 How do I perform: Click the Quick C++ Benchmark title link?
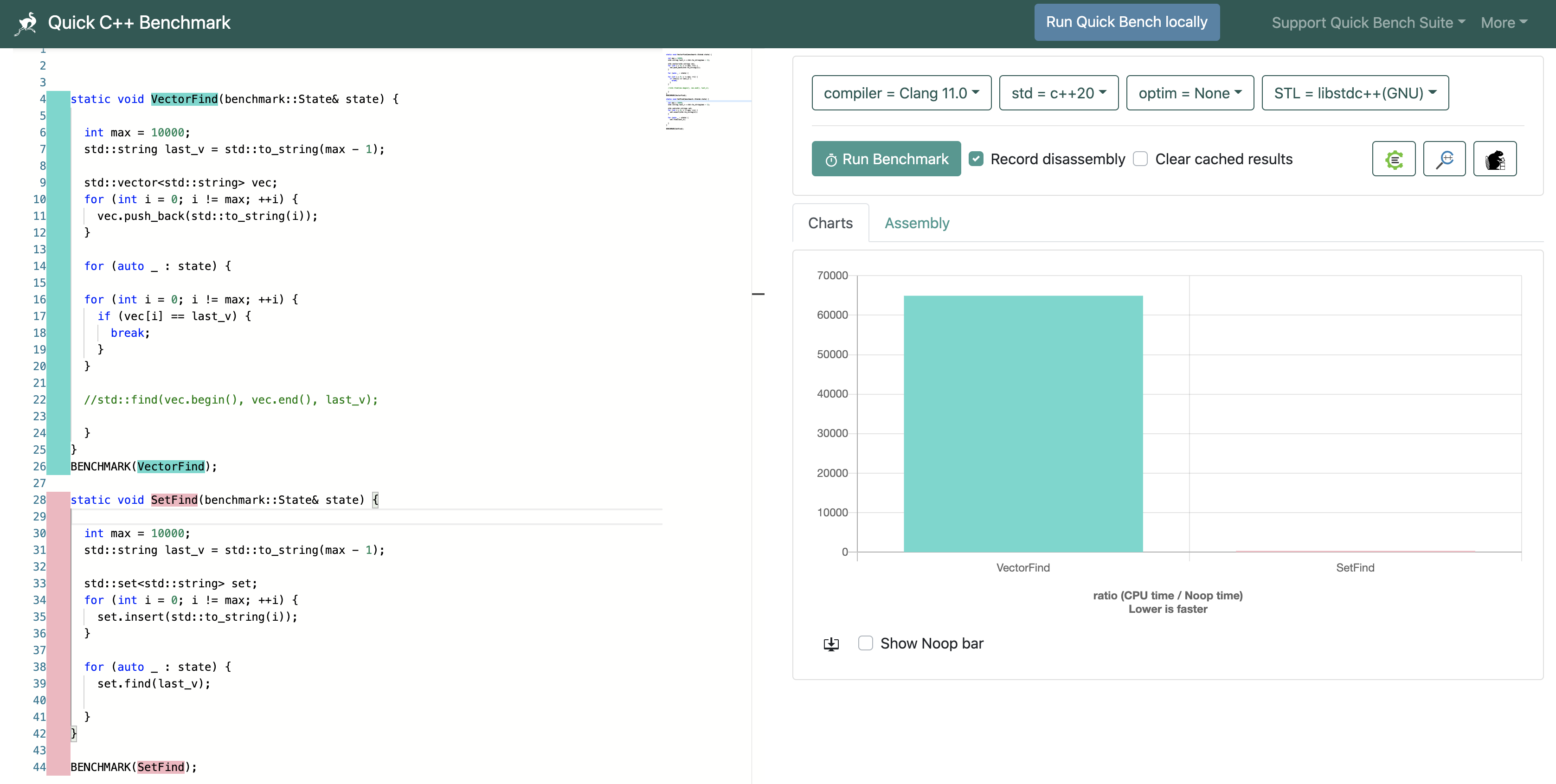[139, 23]
